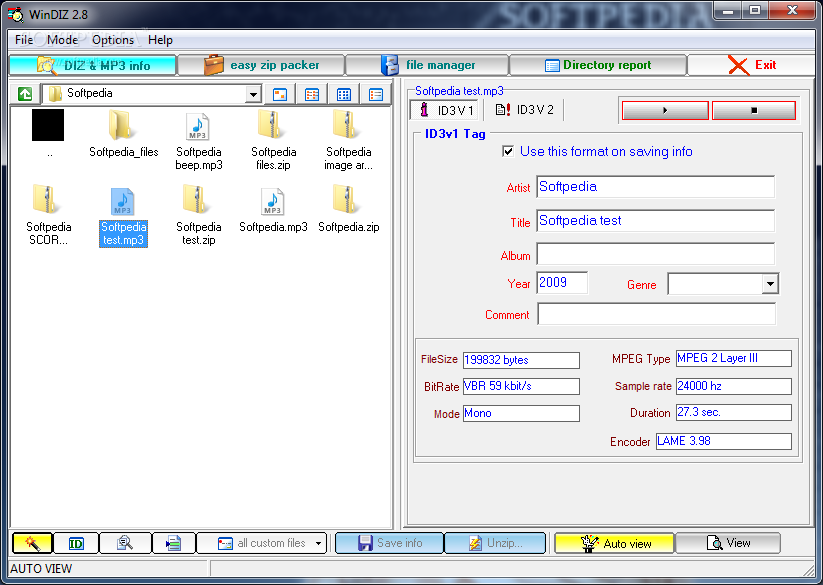Viewport: 823px width, 585px height.
Task: Click the empty Album field
Action: 655,254
